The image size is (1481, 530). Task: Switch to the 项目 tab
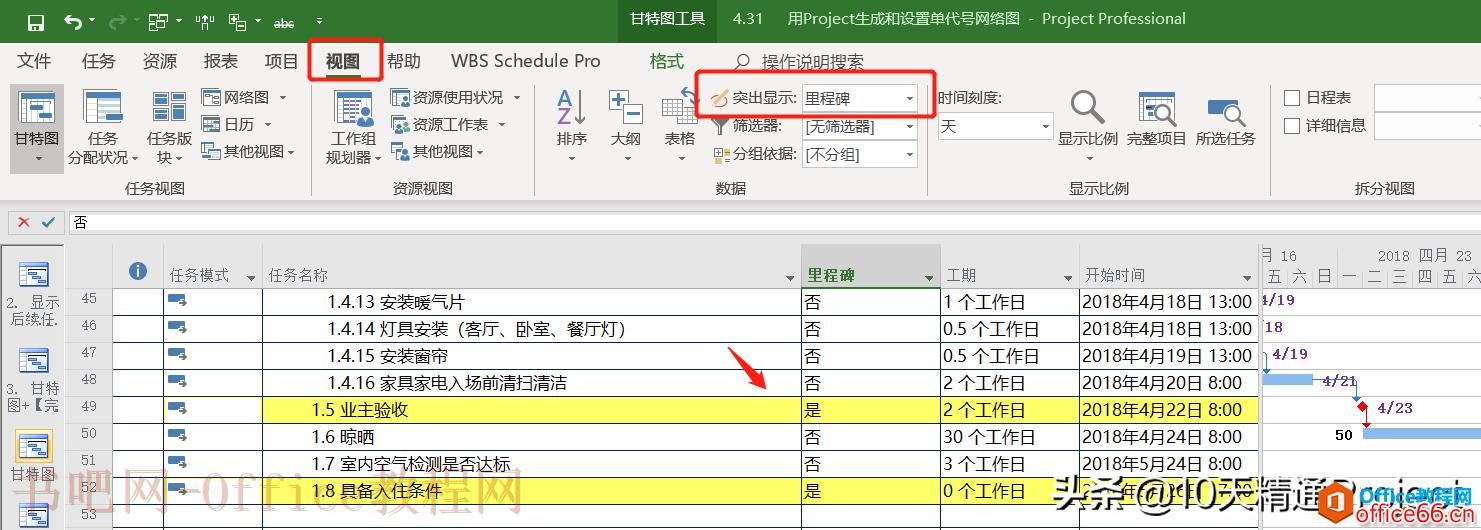(x=281, y=61)
